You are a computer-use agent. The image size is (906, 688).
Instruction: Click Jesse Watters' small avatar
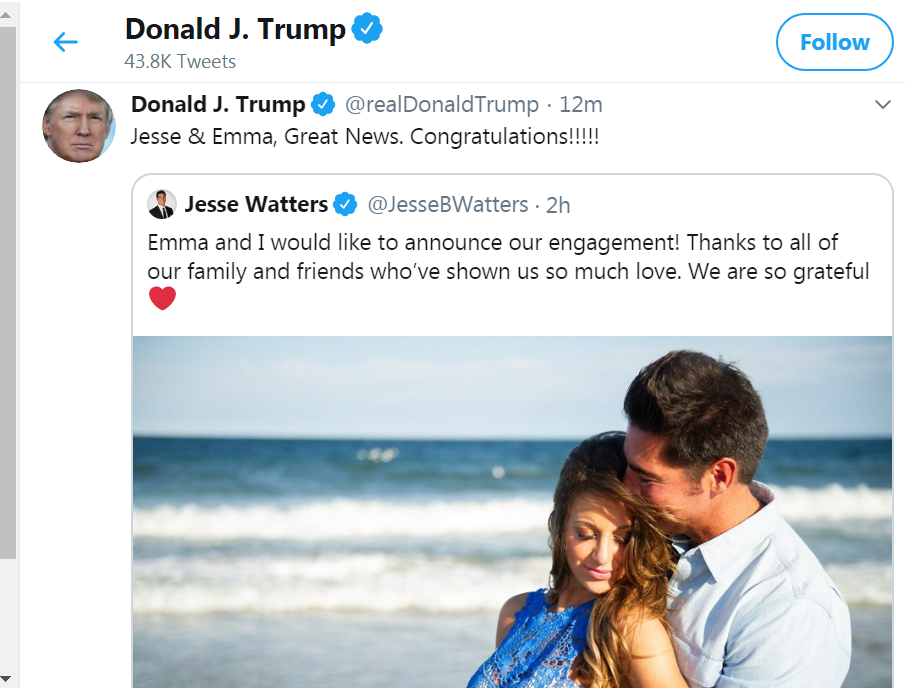[162, 204]
